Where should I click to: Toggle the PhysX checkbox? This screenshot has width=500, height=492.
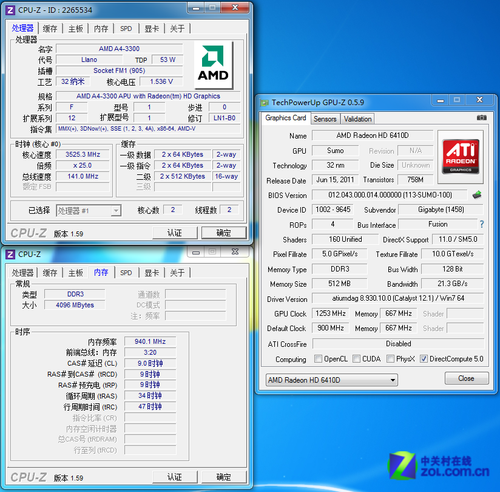point(390,359)
